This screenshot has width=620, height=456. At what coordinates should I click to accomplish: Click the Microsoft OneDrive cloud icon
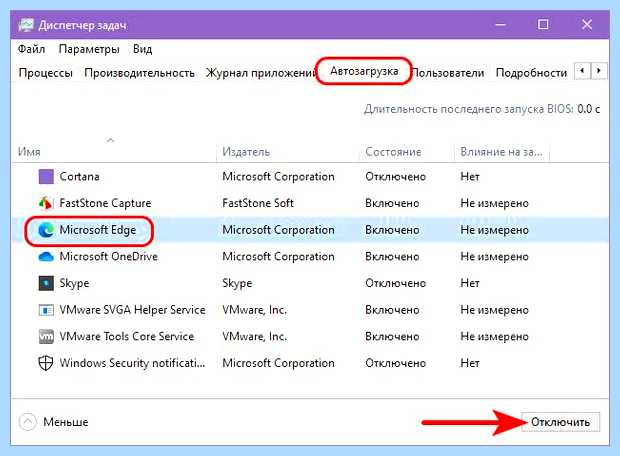point(46,257)
